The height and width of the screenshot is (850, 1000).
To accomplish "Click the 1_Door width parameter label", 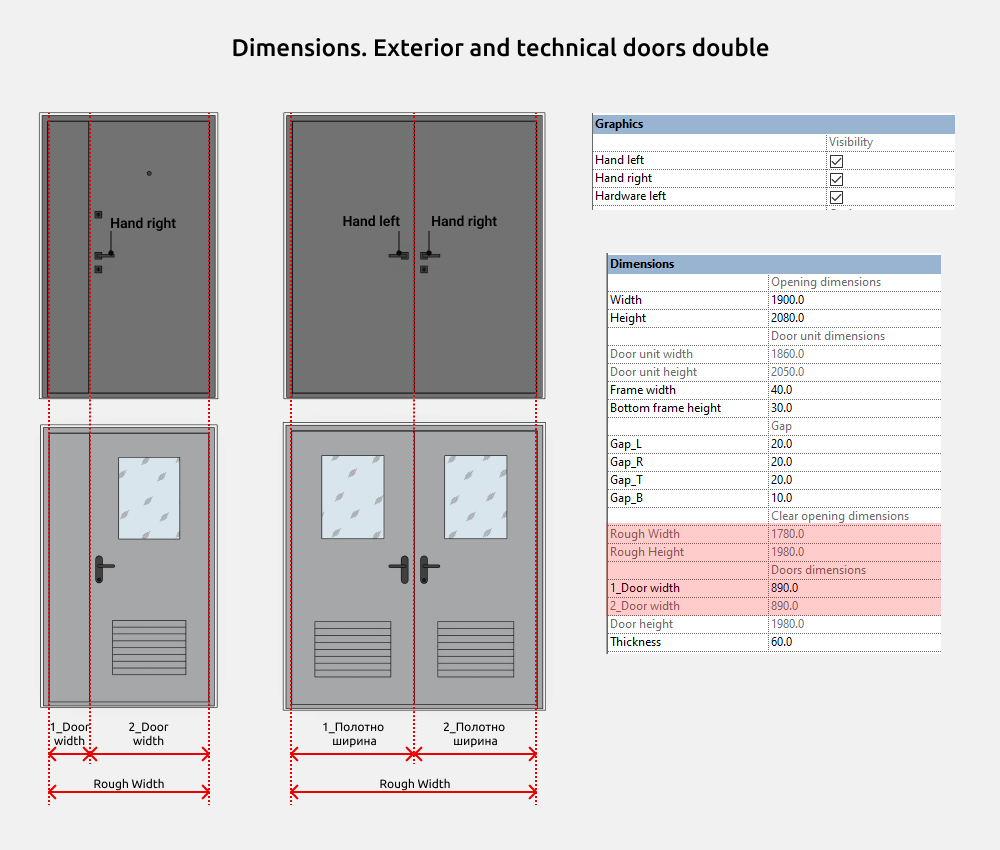I will [x=645, y=588].
